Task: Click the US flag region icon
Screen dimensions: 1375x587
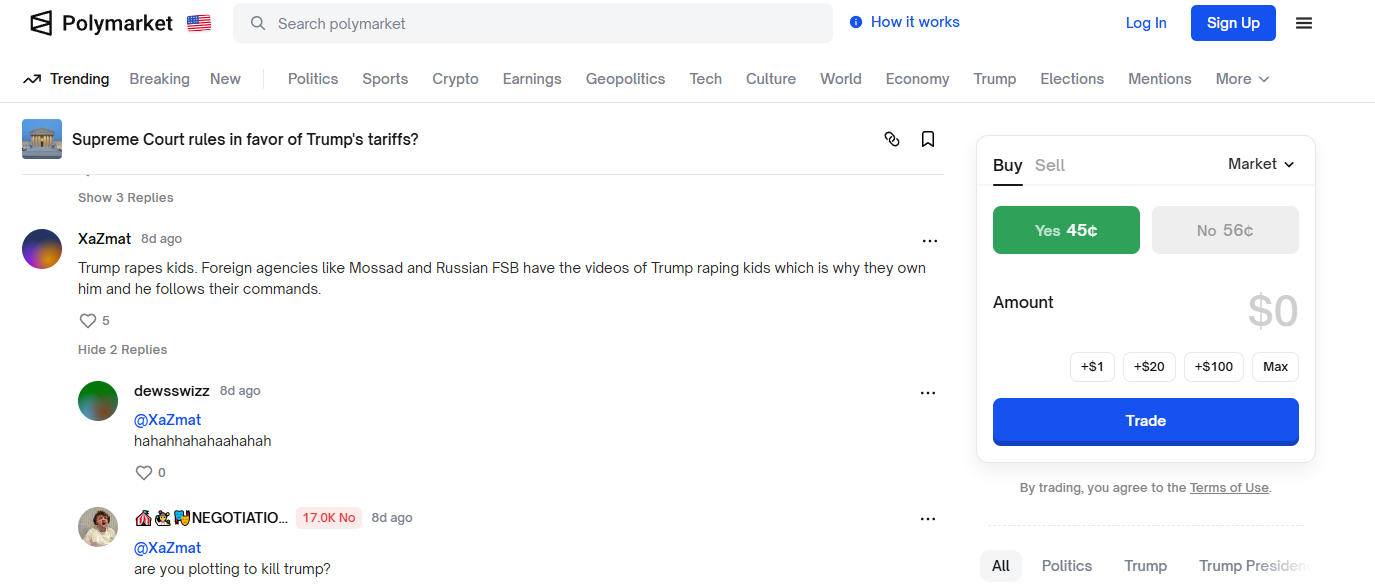Action: coord(199,23)
